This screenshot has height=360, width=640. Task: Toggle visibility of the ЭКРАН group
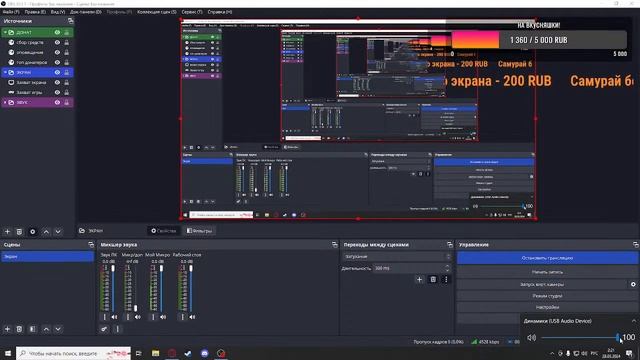pyautogui.click(x=57, y=72)
